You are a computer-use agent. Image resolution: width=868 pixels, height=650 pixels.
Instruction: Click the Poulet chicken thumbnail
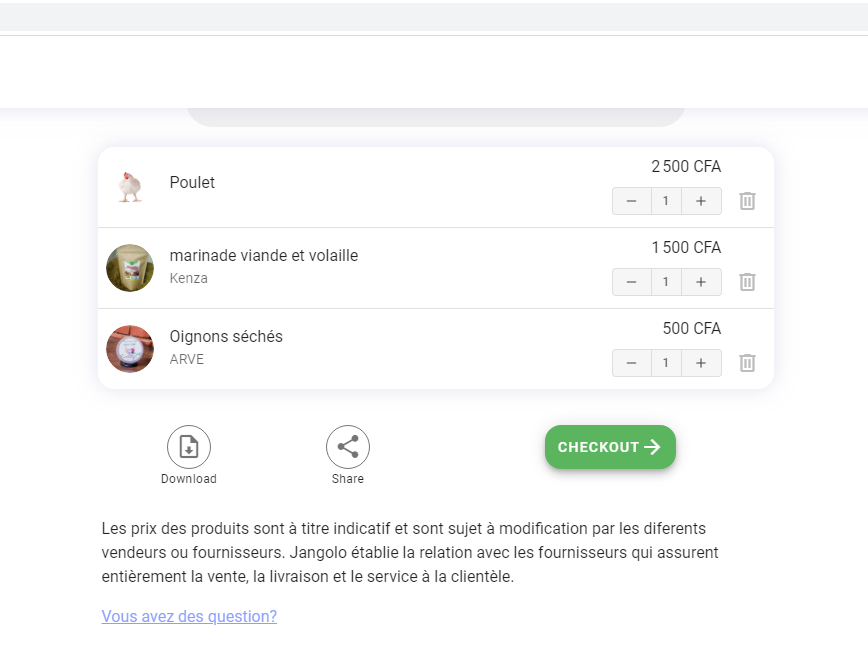130,187
